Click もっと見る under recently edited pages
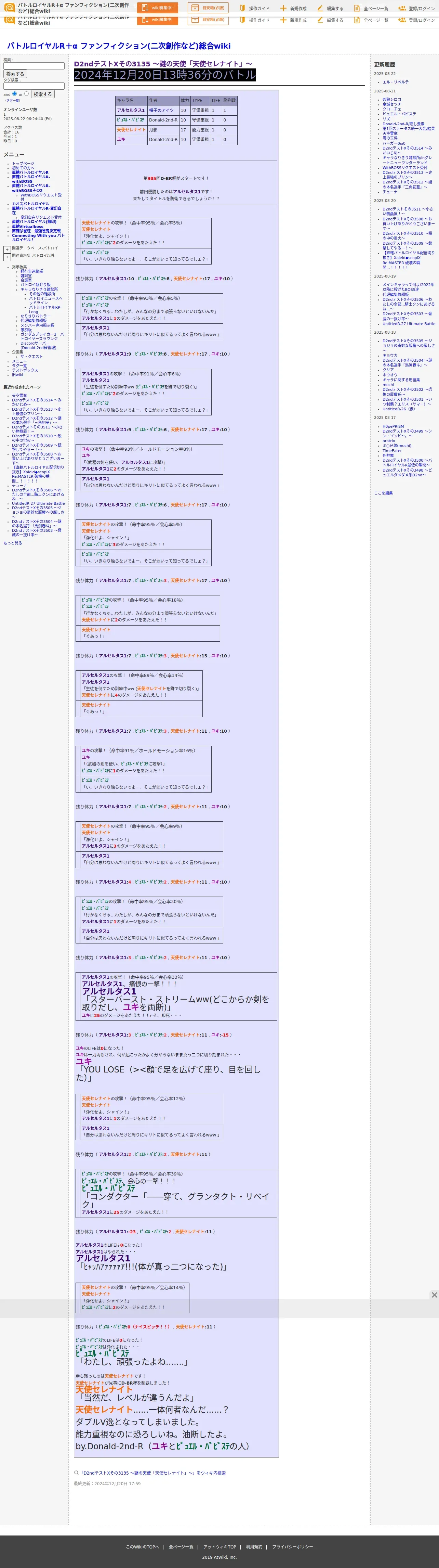The width and height of the screenshot is (439, 1568). 13,543
